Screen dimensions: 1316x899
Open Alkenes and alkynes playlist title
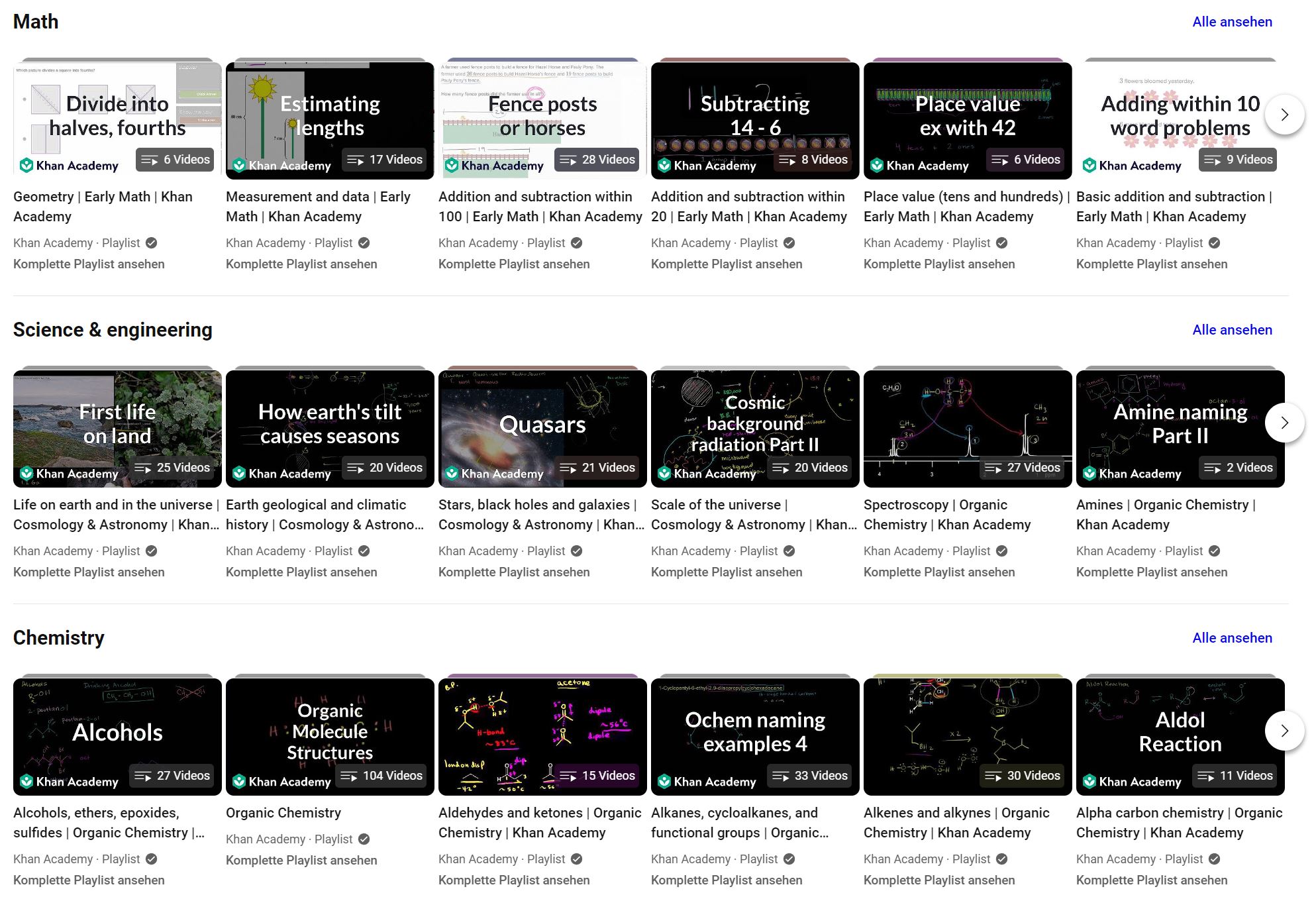[x=956, y=823]
